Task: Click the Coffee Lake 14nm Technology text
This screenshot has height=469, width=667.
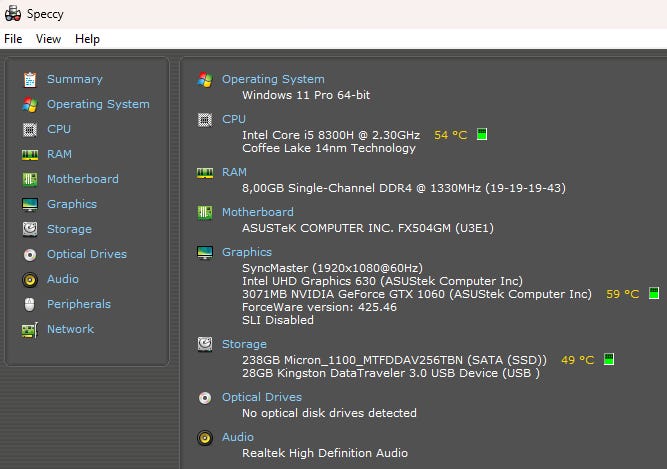Action: tap(329, 148)
